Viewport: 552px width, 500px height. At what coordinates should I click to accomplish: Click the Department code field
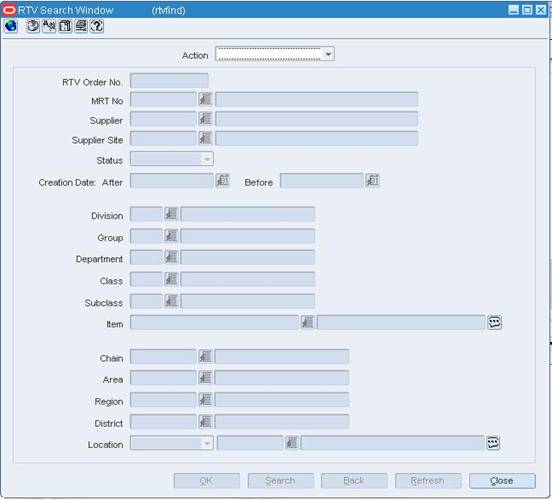[146, 257]
